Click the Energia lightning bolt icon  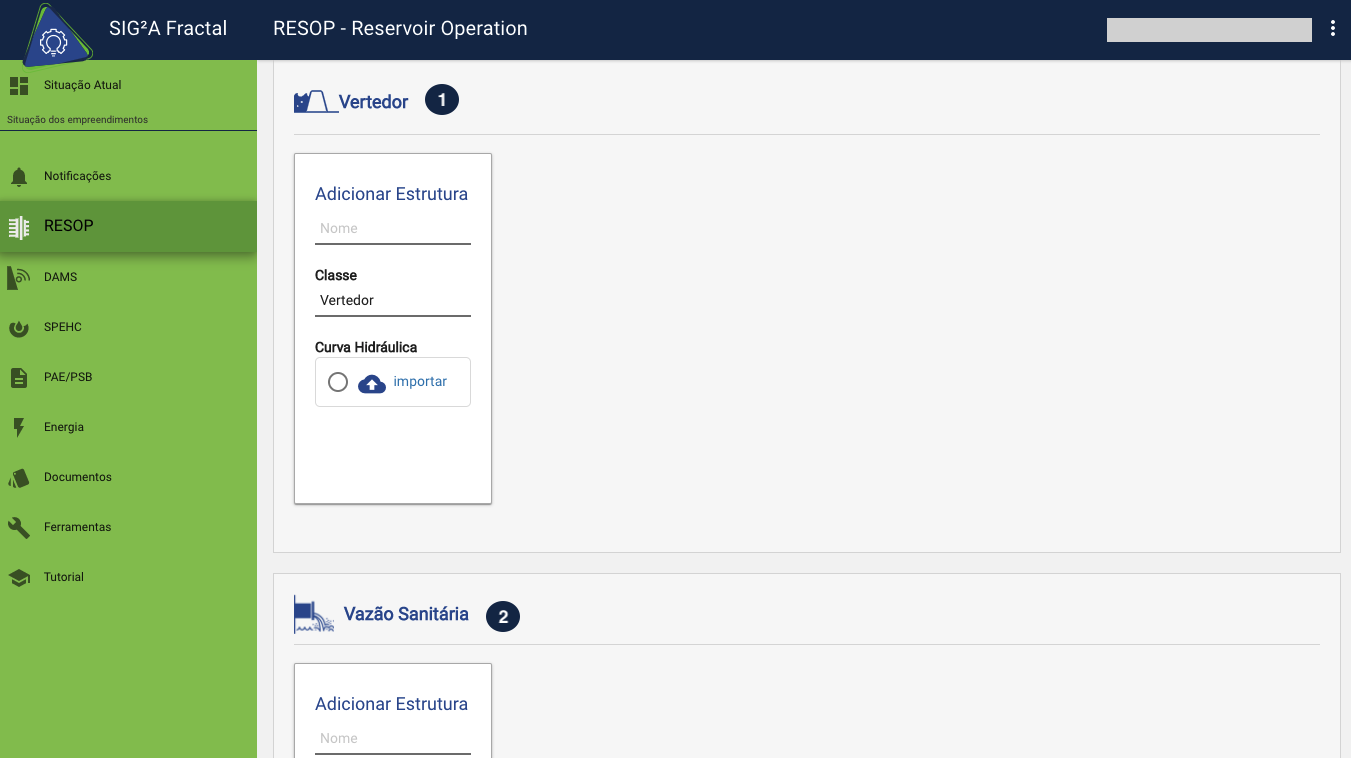tap(19, 428)
